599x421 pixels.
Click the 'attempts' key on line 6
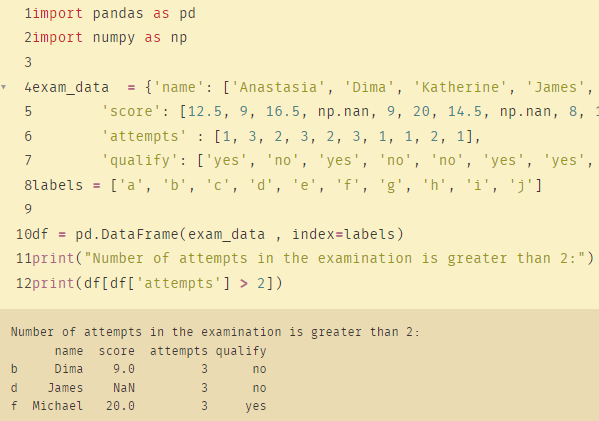tap(144, 136)
